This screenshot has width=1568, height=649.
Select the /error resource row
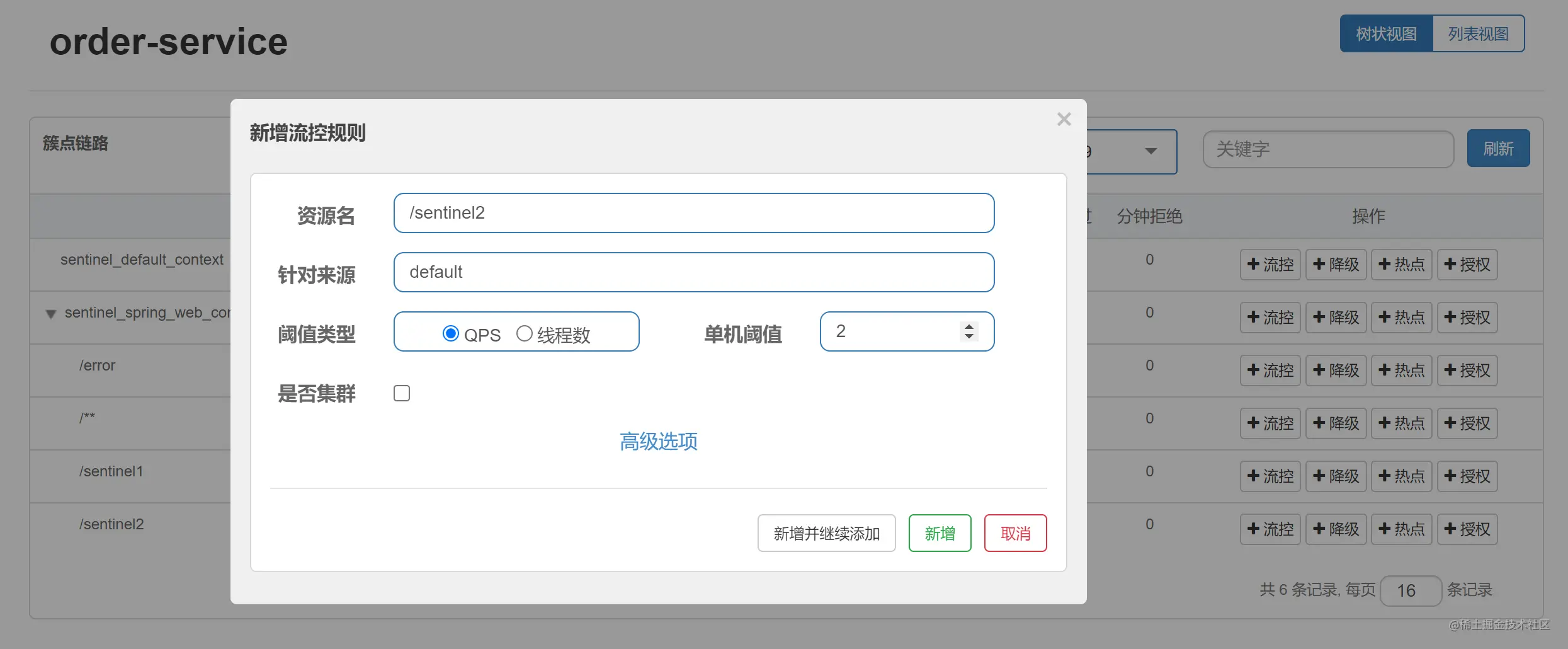click(98, 365)
